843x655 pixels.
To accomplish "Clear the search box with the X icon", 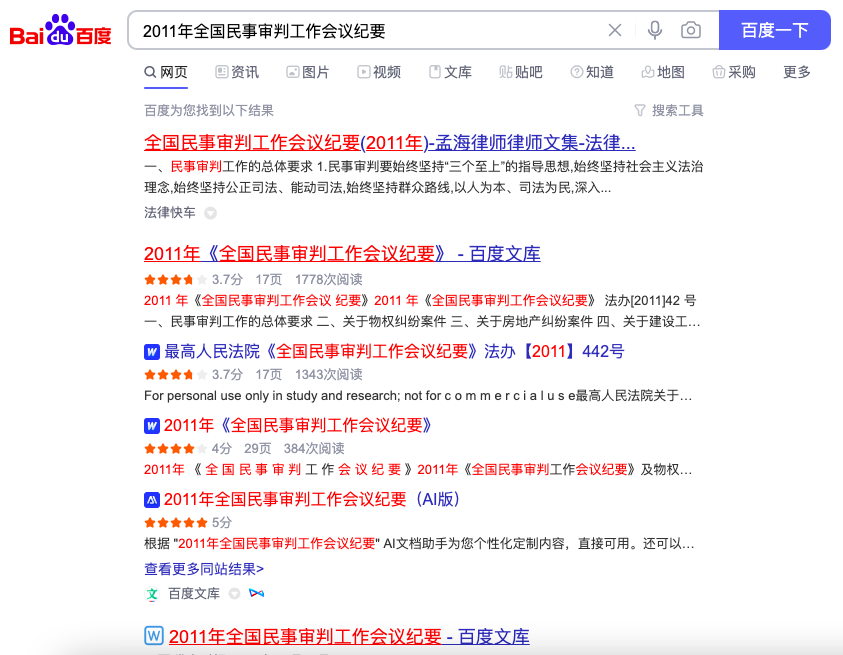I will coord(615,30).
